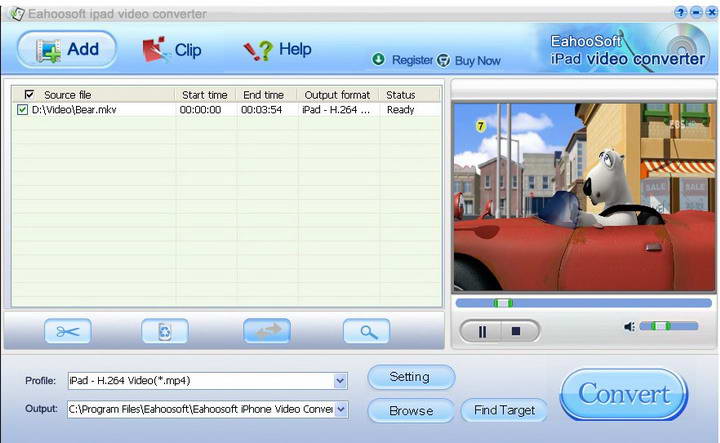Click the Output format column header
The width and height of the screenshot is (720, 443).
coord(338,95)
